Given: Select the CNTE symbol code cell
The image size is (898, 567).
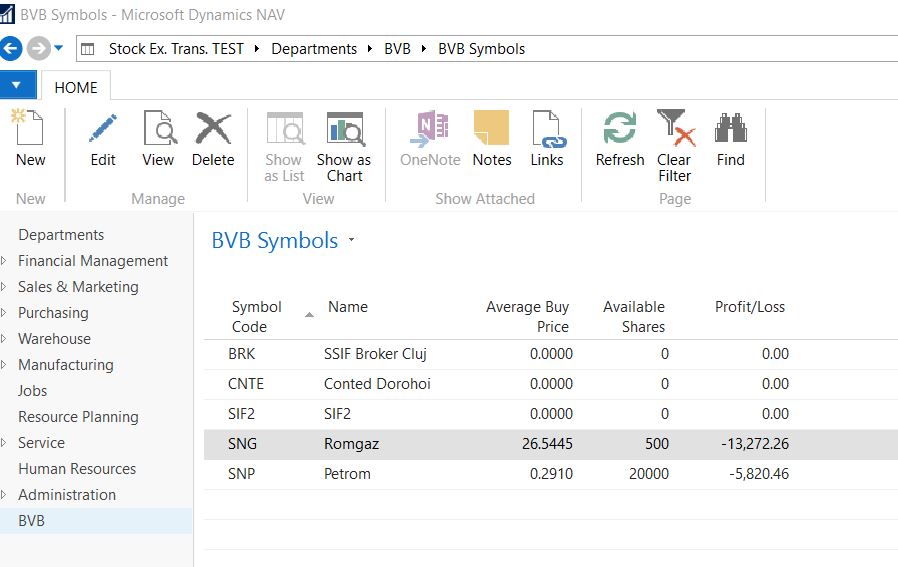Looking at the screenshot, I should (246, 384).
